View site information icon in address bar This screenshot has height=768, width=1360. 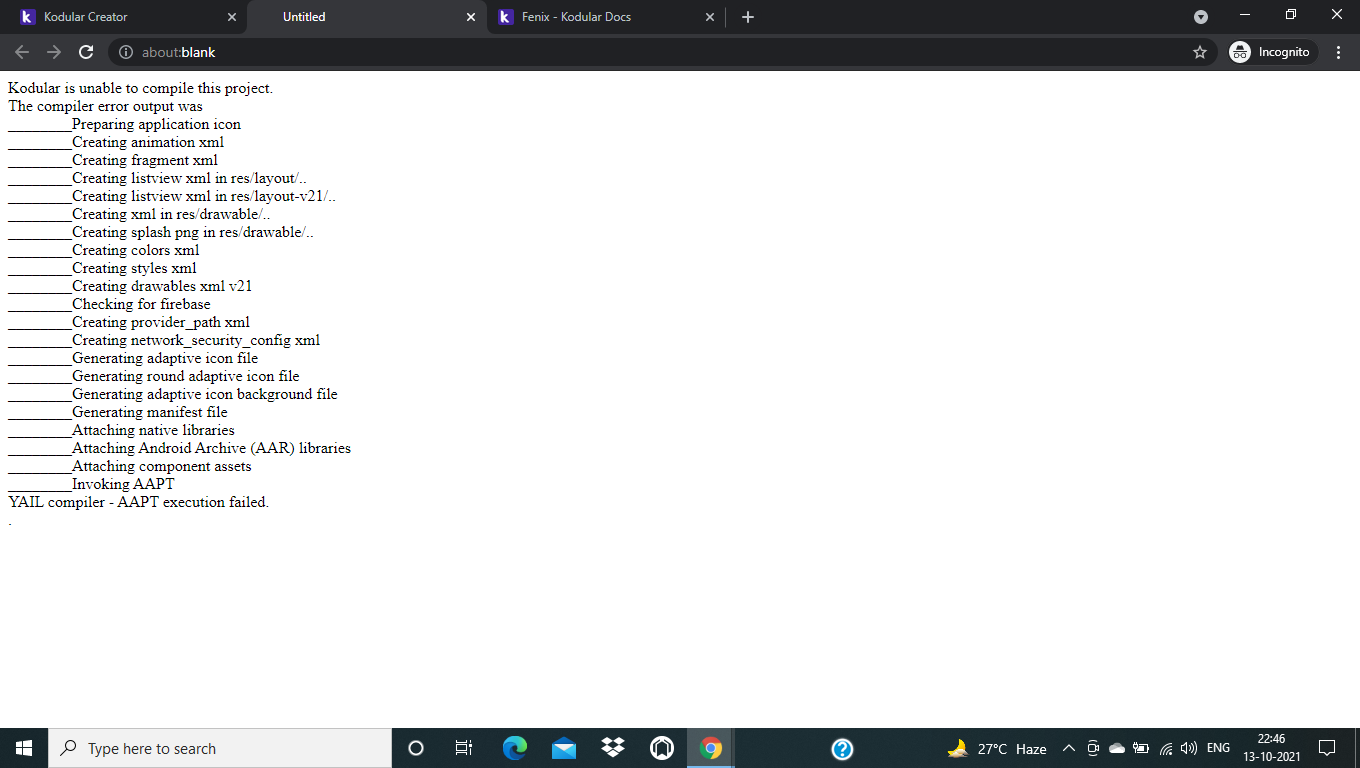pyautogui.click(x=126, y=52)
